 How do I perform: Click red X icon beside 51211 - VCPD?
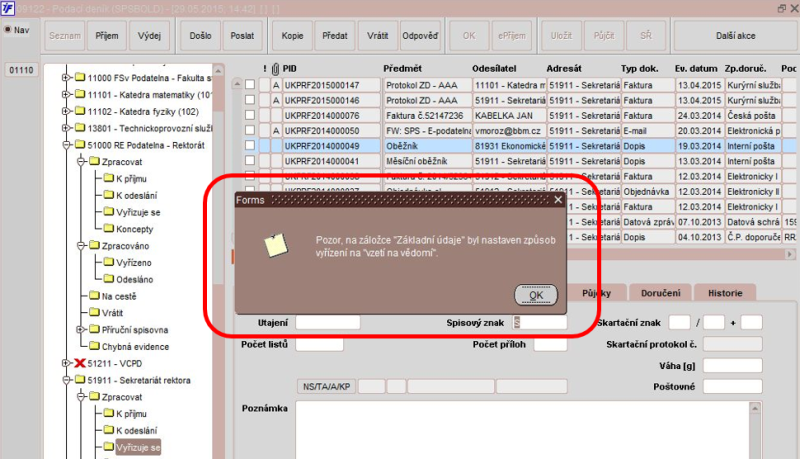pos(80,363)
